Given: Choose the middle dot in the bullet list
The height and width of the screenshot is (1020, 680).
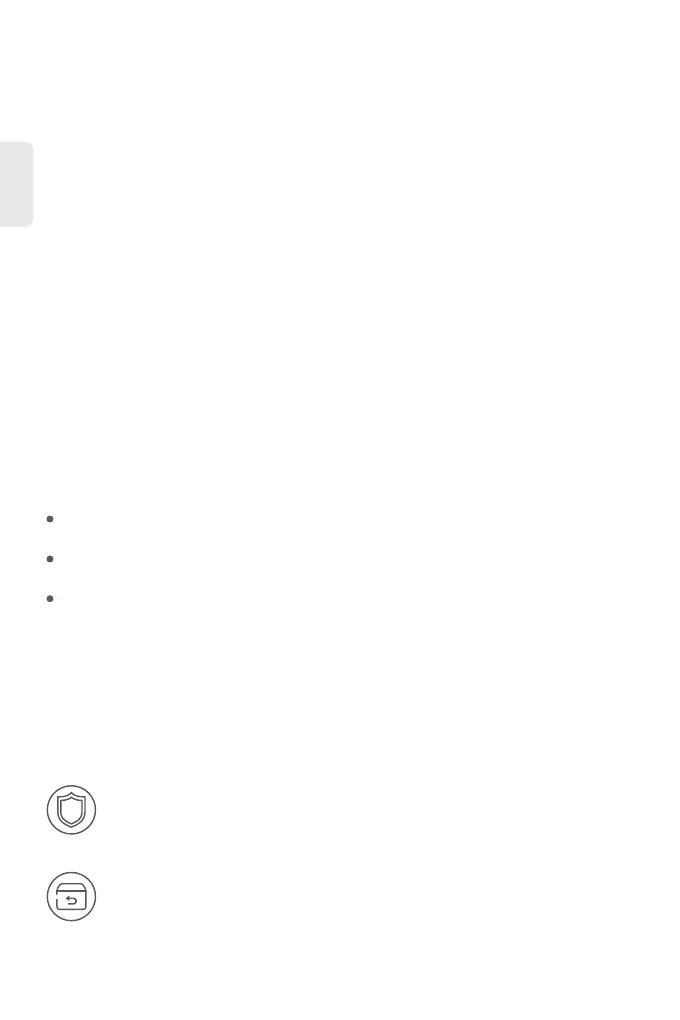Looking at the screenshot, I should tap(50, 559).
